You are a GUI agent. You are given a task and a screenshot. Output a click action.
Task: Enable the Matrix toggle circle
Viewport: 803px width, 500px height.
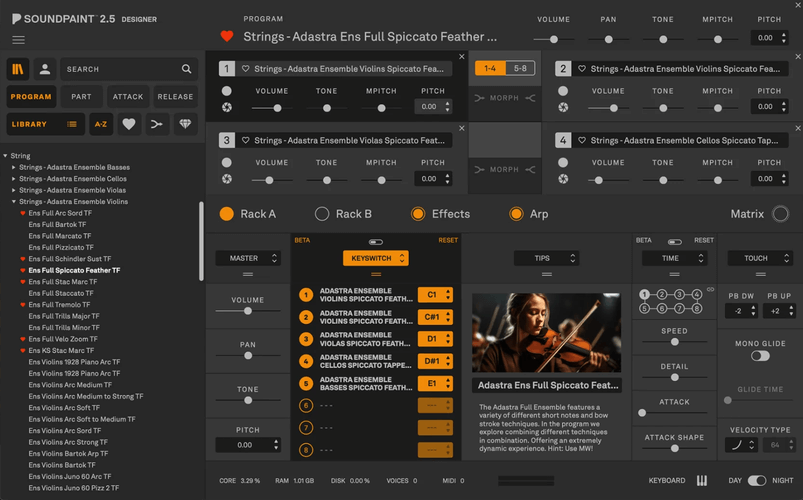(x=780, y=214)
